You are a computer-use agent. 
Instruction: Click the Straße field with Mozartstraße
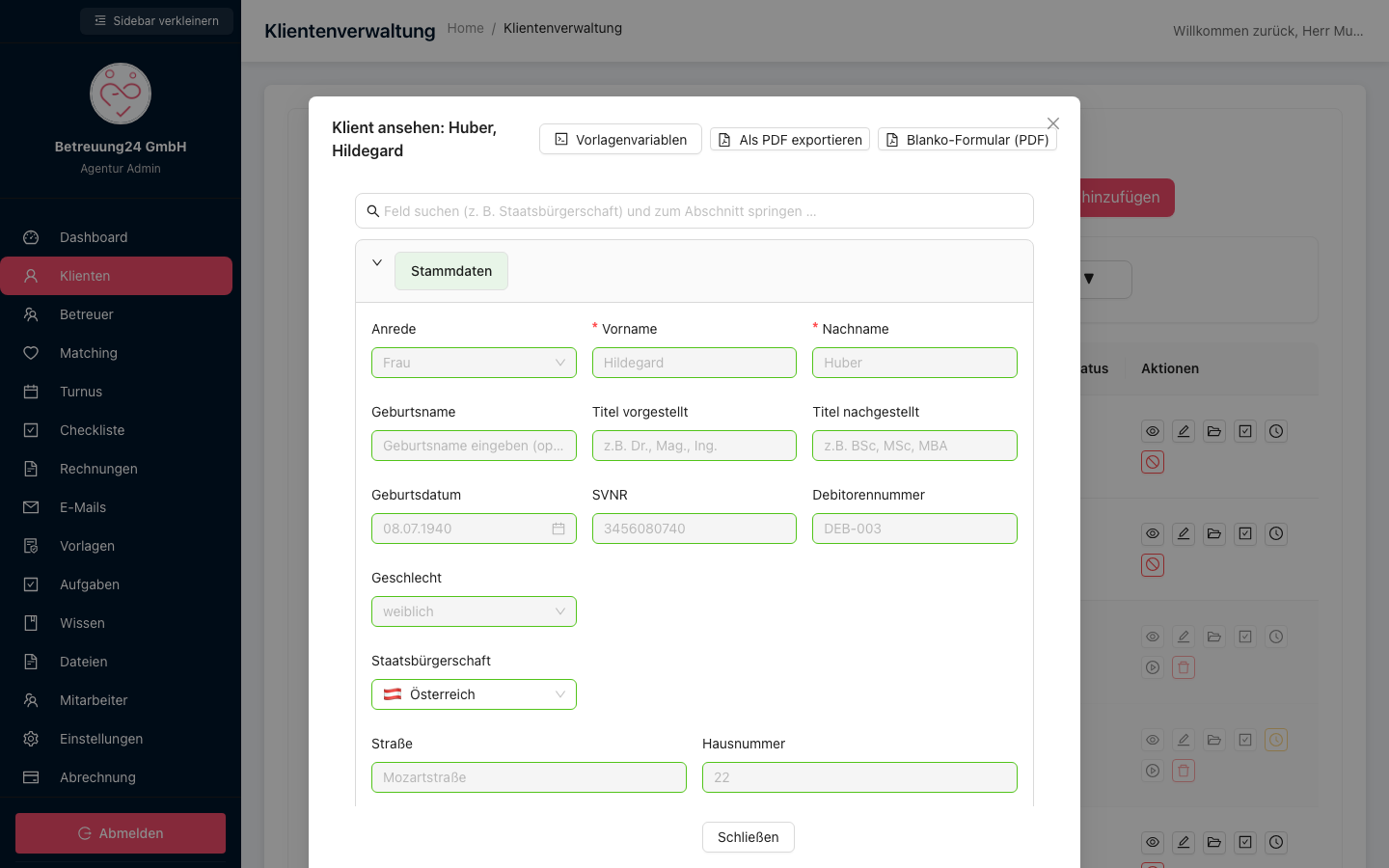pos(529,777)
